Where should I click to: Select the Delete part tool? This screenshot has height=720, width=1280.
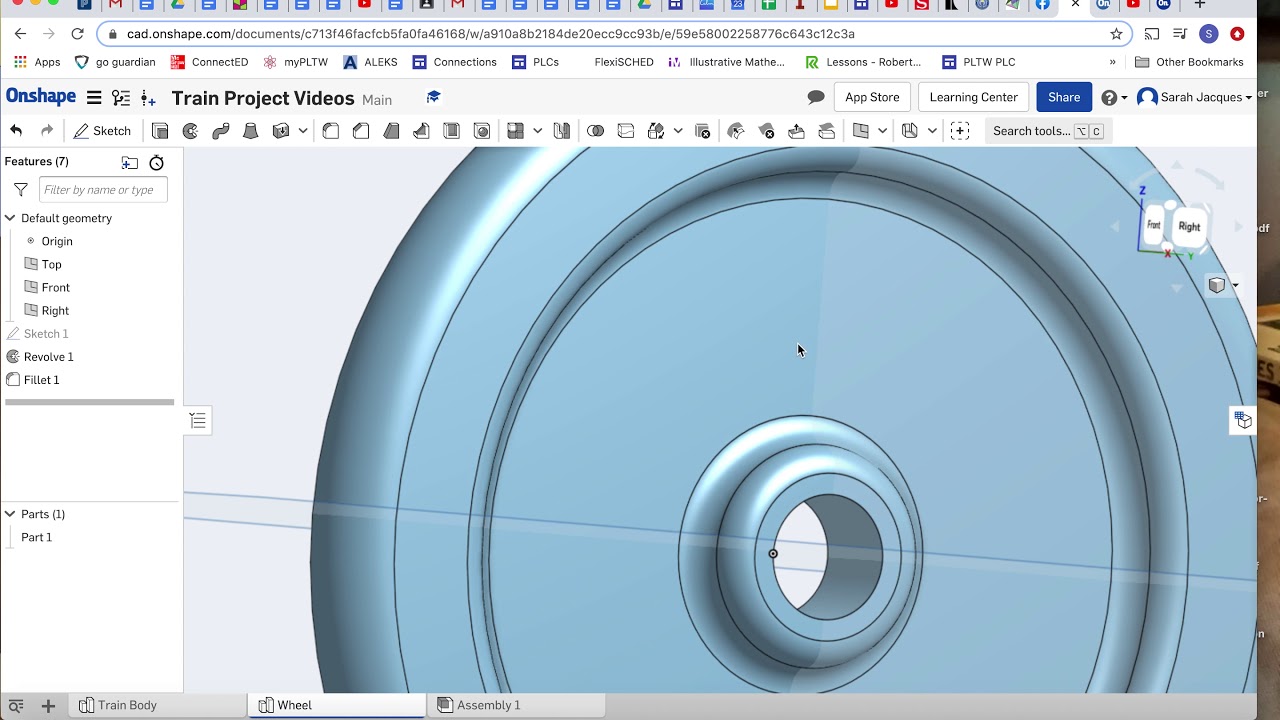tap(703, 131)
